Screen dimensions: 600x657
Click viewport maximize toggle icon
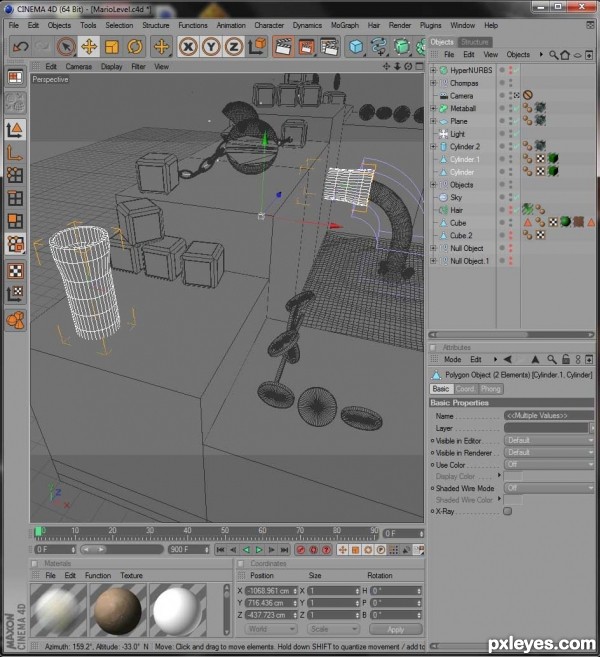tap(419, 66)
